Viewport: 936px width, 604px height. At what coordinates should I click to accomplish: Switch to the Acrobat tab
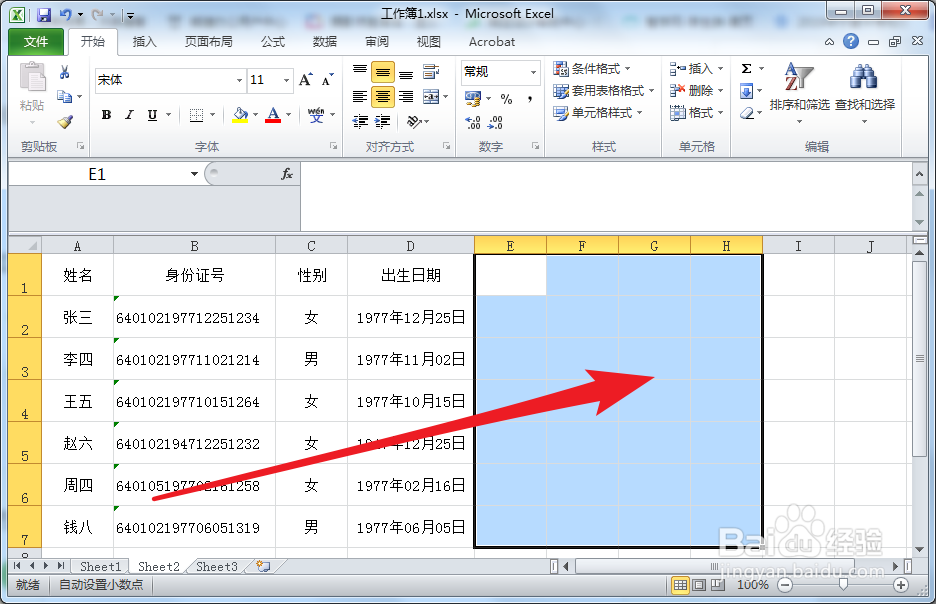pos(492,42)
